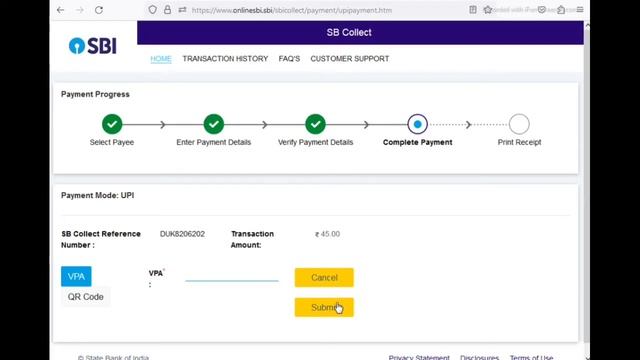640x360 pixels.
Task: Open the Privacy Statement link
Action: coord(419,357)
